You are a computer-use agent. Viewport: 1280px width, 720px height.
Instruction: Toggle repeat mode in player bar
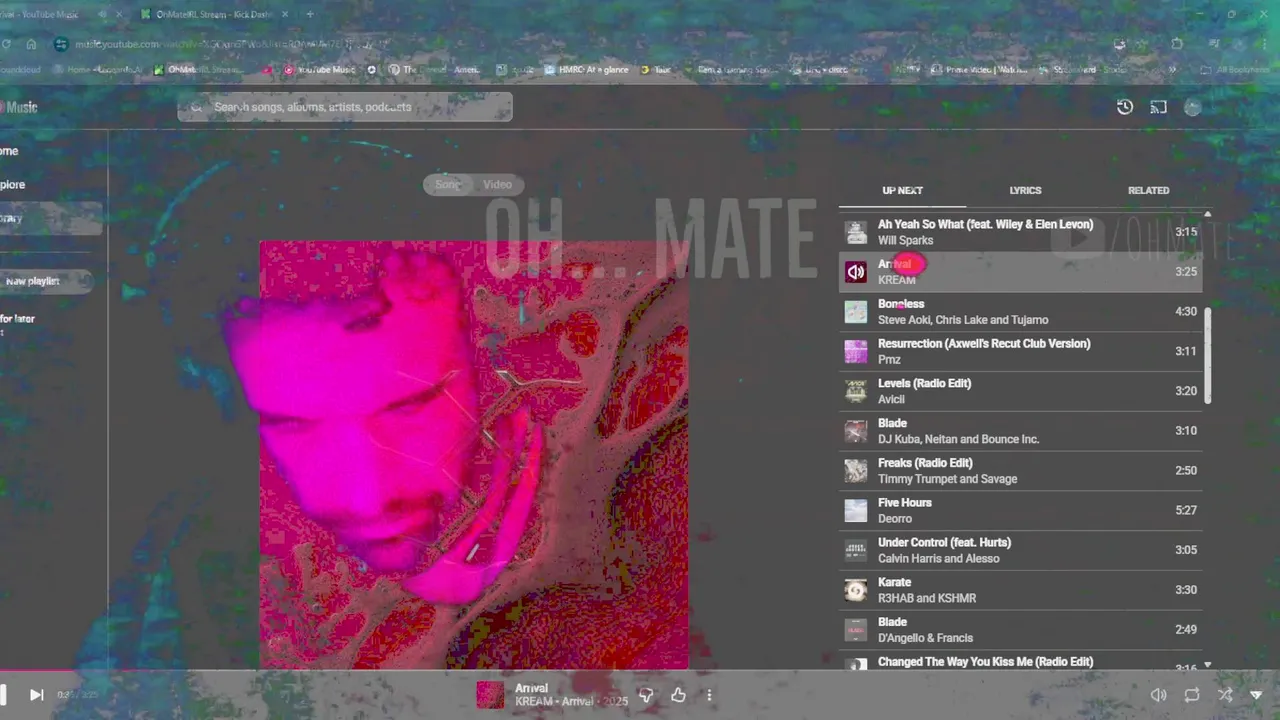pos(1192,695)
